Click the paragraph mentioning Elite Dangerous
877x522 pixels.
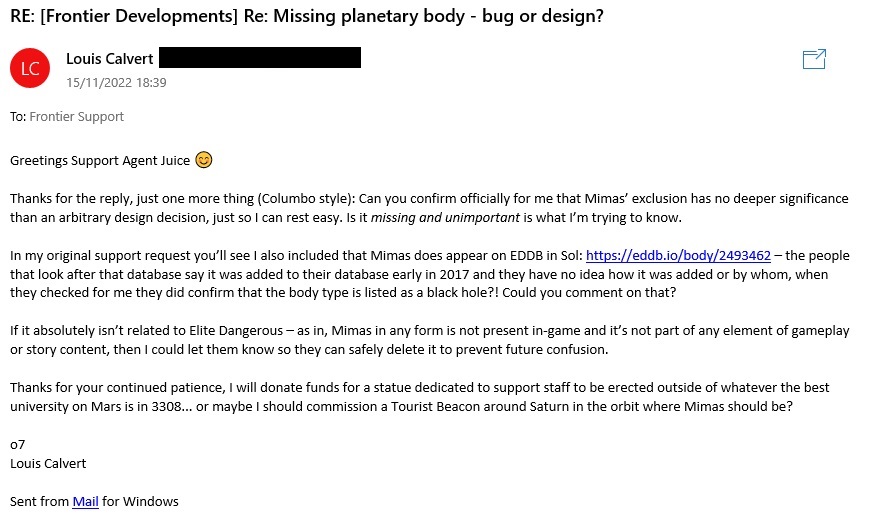[x=430, y=340]
